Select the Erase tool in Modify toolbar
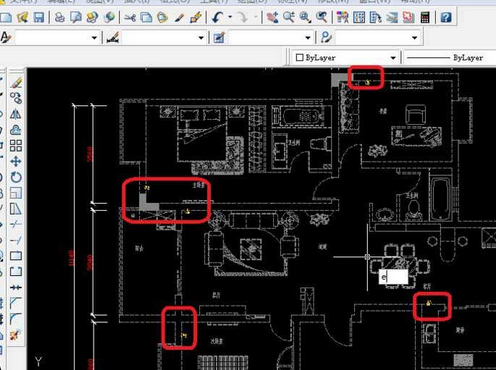This screenshot has height=370, width=496. click(16, 82)
